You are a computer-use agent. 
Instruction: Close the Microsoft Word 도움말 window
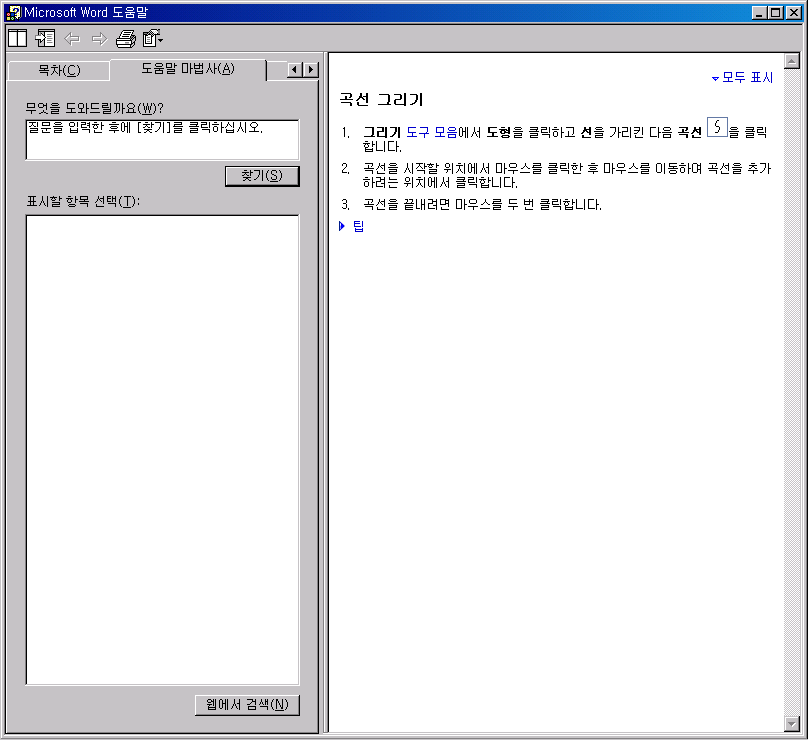pos(794,12)
